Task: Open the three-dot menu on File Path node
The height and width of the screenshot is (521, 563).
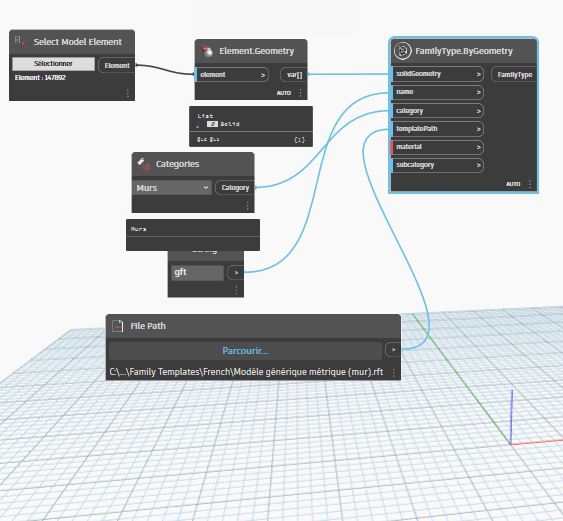Action: pyautogui.click(x=394, y=373)
